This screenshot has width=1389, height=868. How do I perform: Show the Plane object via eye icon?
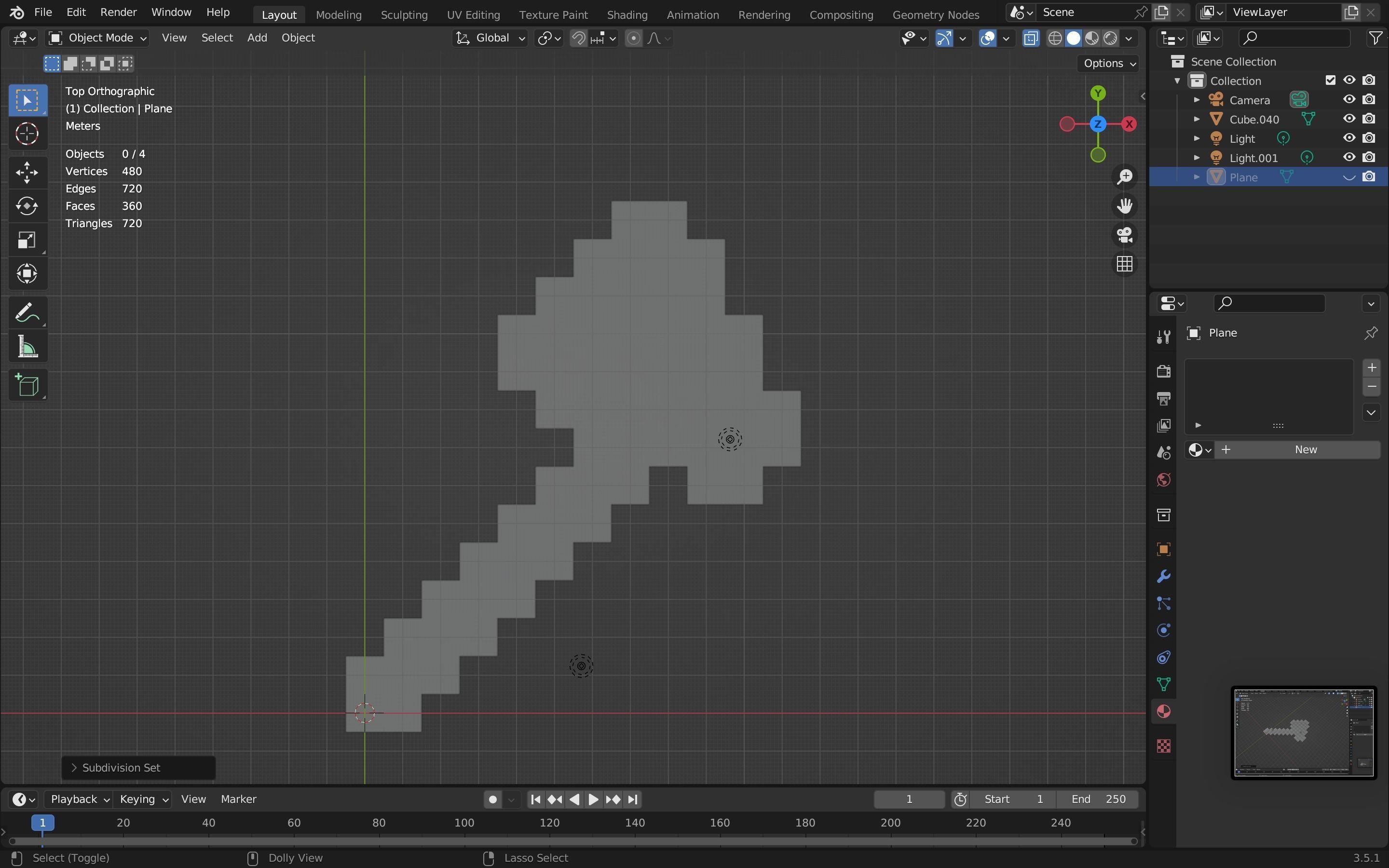[x=1349, y=177]
